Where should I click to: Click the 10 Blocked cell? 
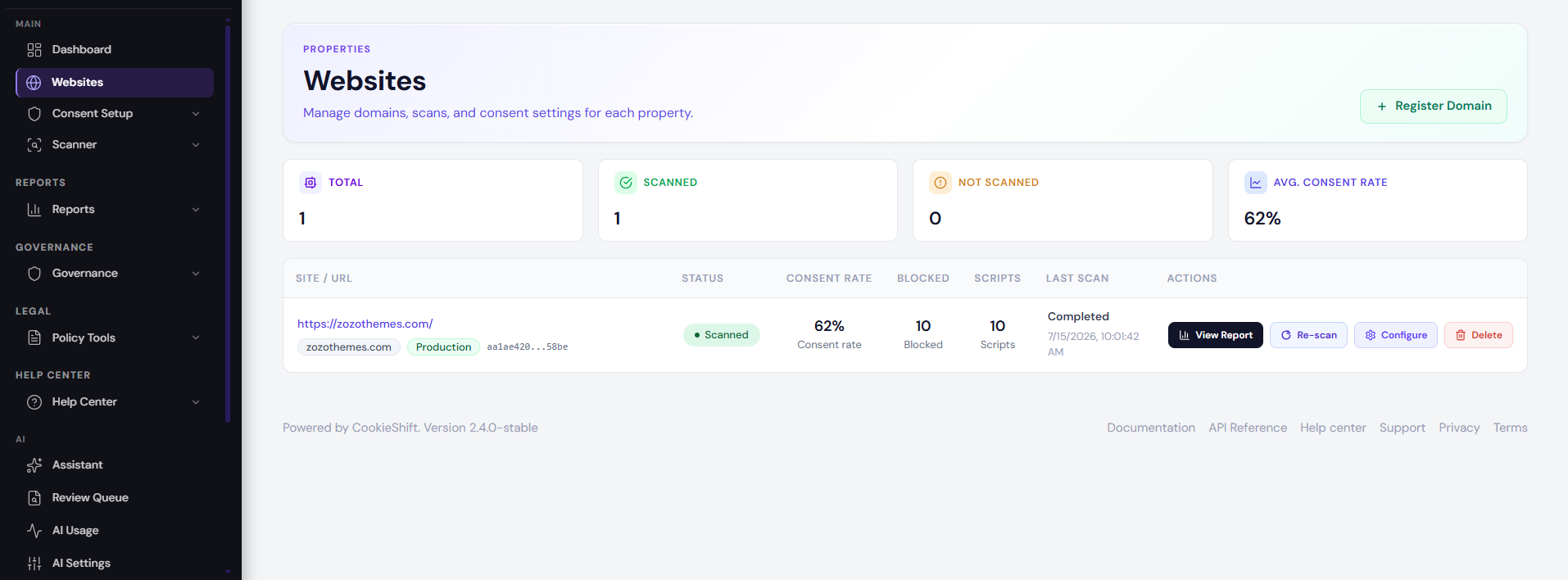click(923, 334)
